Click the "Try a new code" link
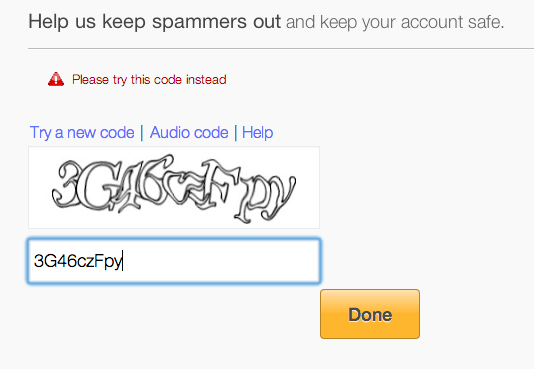Viewport: 534px width, 369px height. [x=82, y=132]
